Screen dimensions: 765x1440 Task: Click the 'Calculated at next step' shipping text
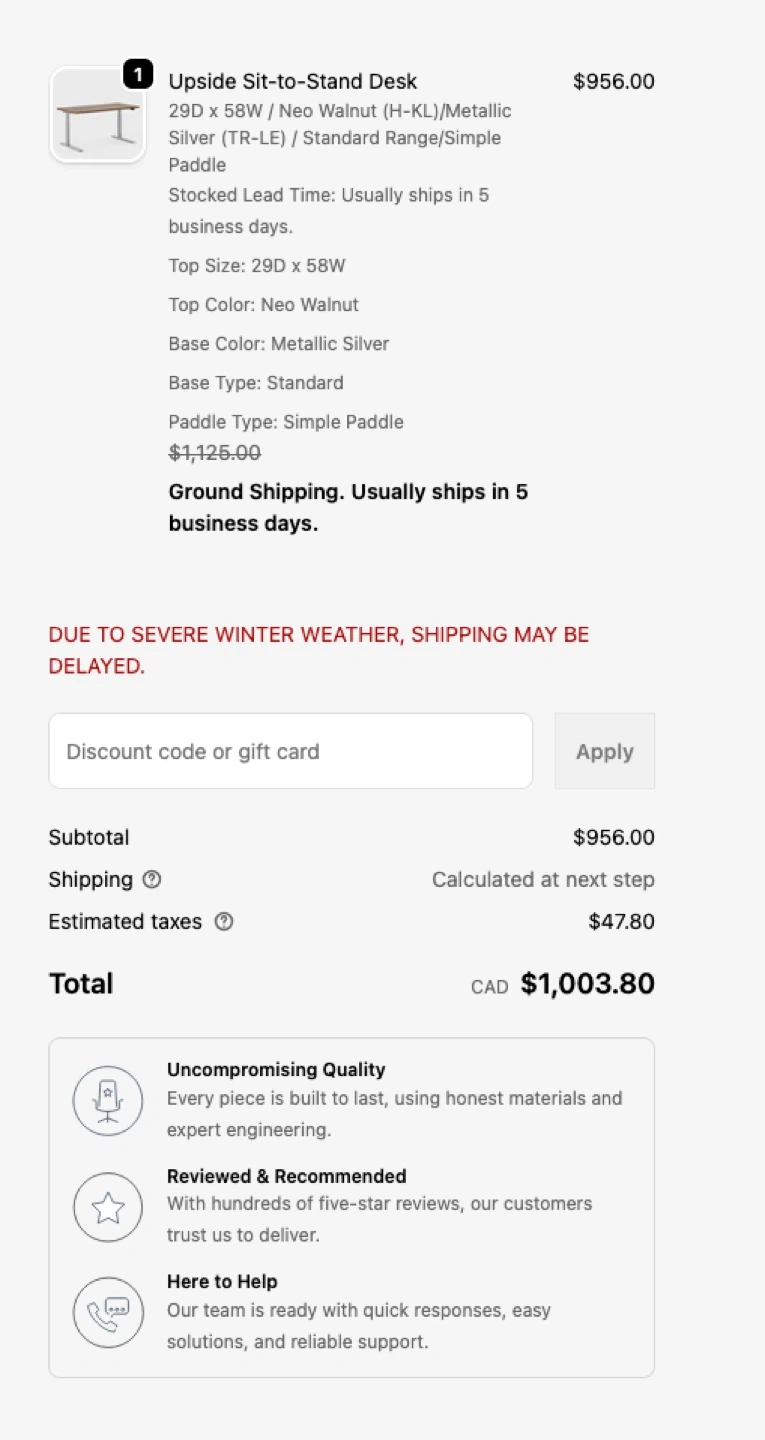pyautogui.click(x=543, y=880)
